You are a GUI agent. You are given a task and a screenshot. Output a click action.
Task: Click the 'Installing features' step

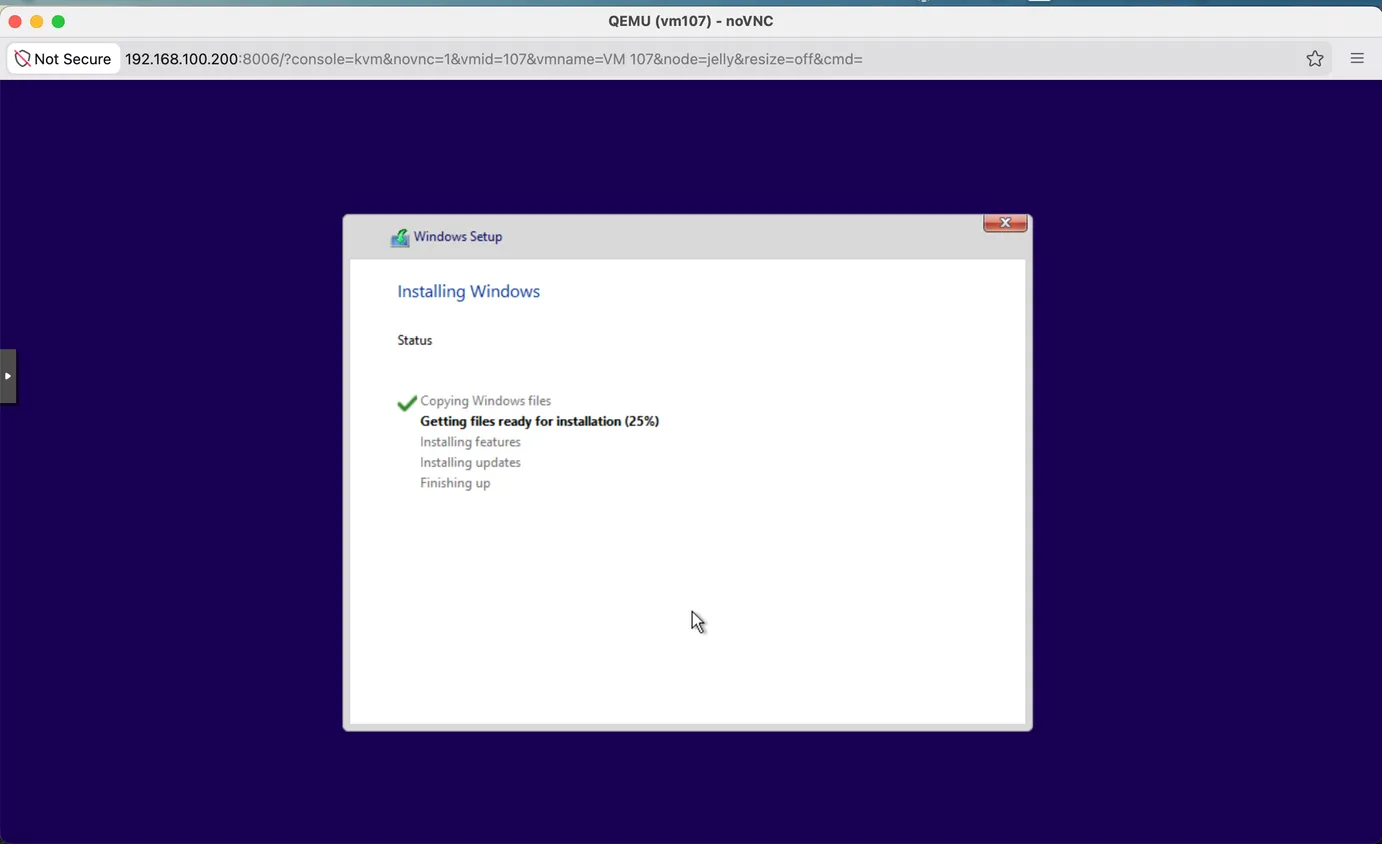[470, 442]
